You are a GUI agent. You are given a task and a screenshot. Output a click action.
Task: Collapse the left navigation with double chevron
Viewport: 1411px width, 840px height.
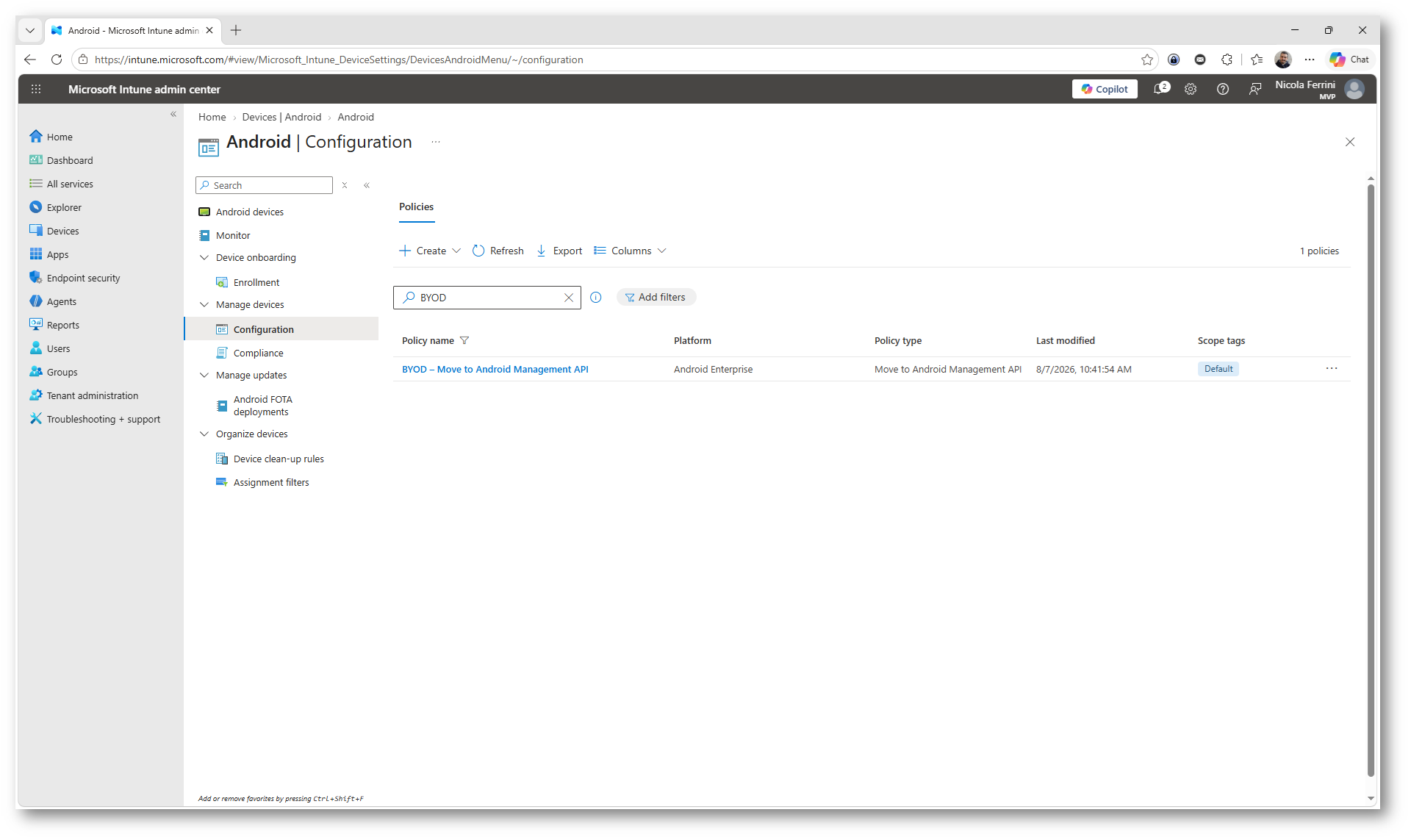[173, 114]
